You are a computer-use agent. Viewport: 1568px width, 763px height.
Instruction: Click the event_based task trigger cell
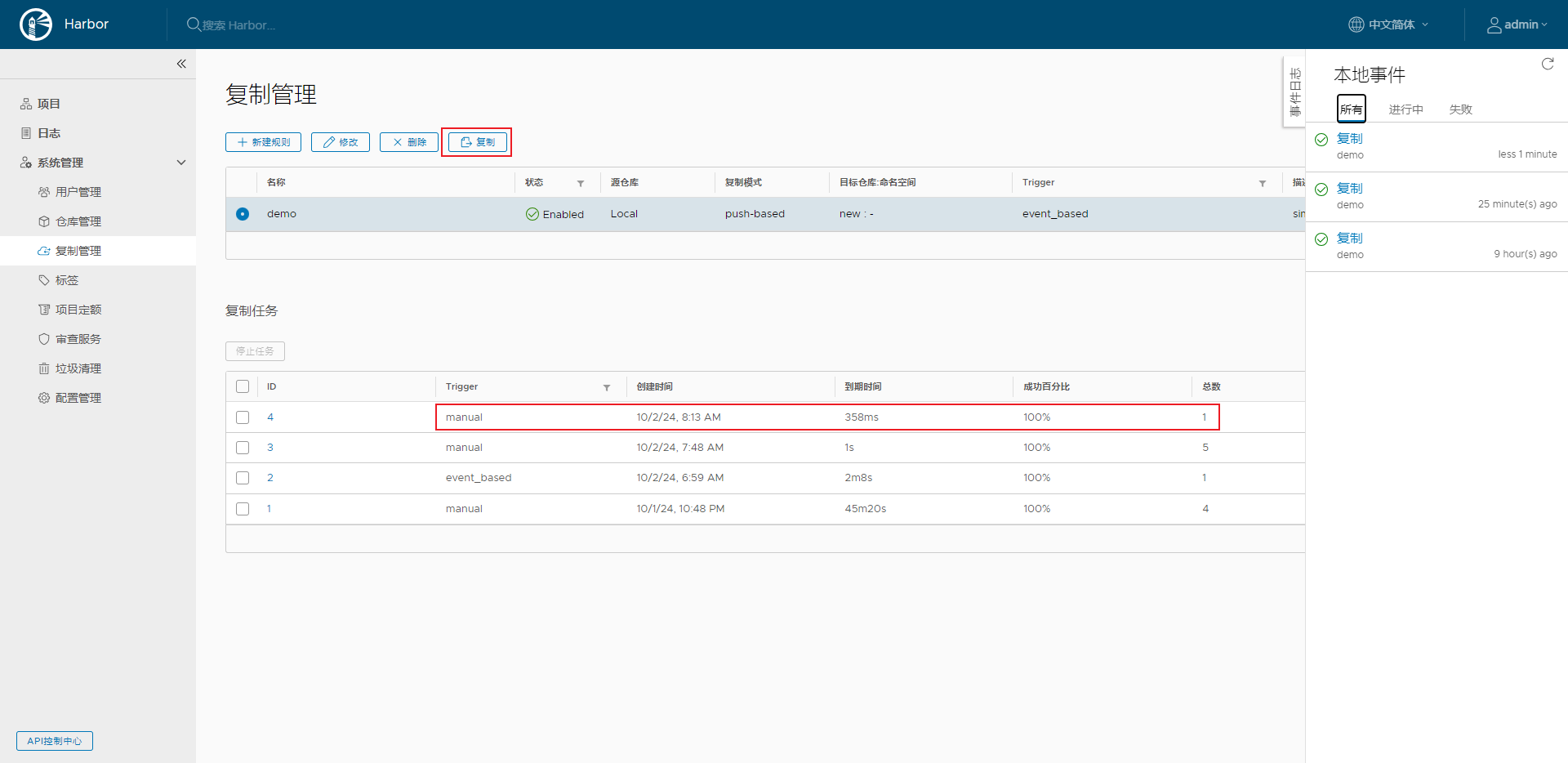479,478
